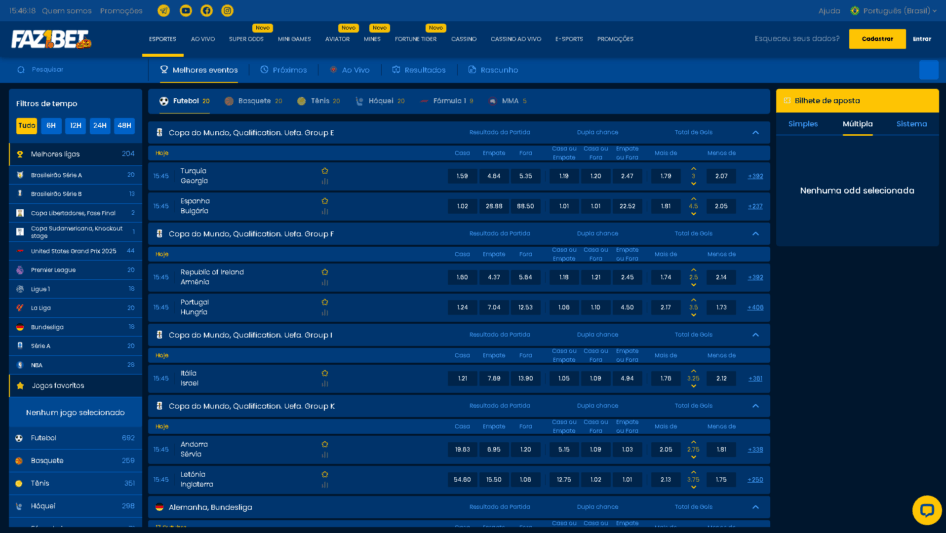
Task: Favorite the Espanha vs Bulgária match star
Action: (x=325, y=201)
